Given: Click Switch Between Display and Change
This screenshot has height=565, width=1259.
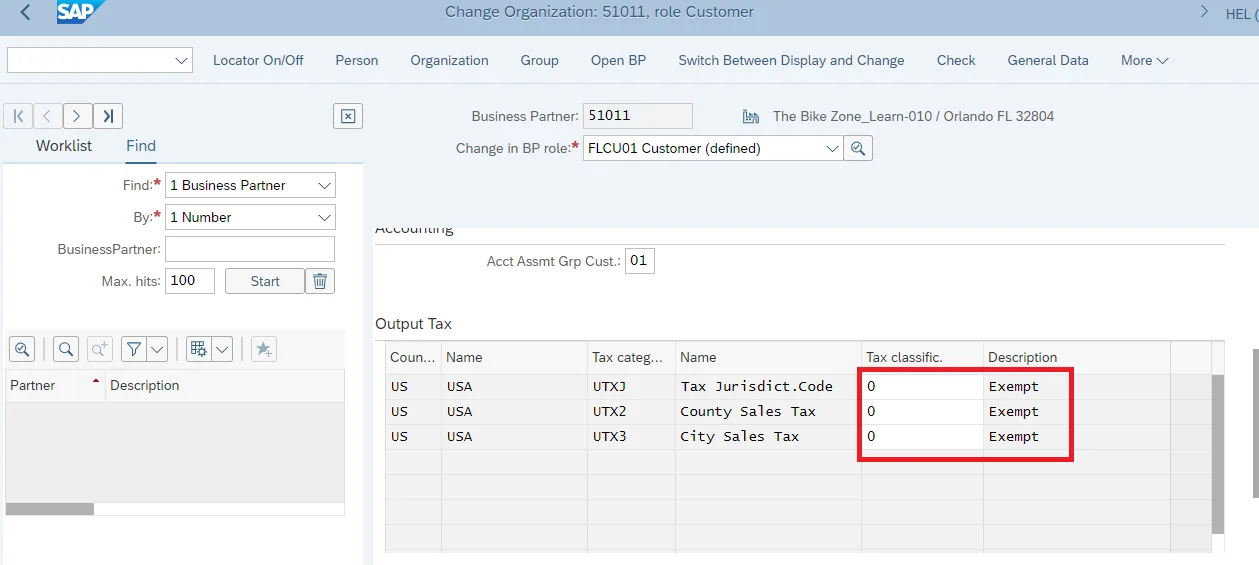Looking at the screenshot, I should click(791, 60).
